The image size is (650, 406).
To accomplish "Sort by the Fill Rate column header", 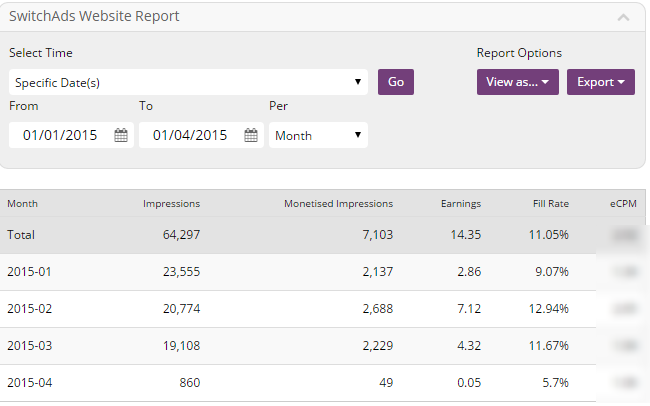I will (551, 204).
